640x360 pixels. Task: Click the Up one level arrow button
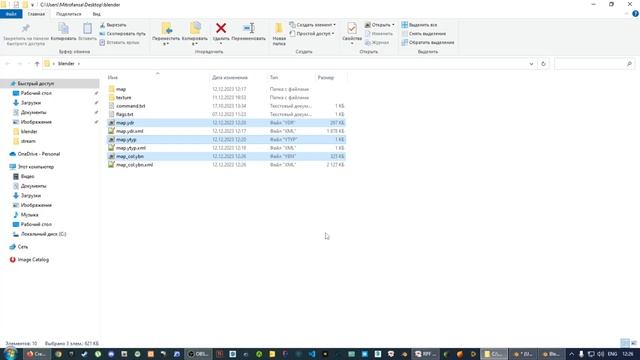[37, 64]
